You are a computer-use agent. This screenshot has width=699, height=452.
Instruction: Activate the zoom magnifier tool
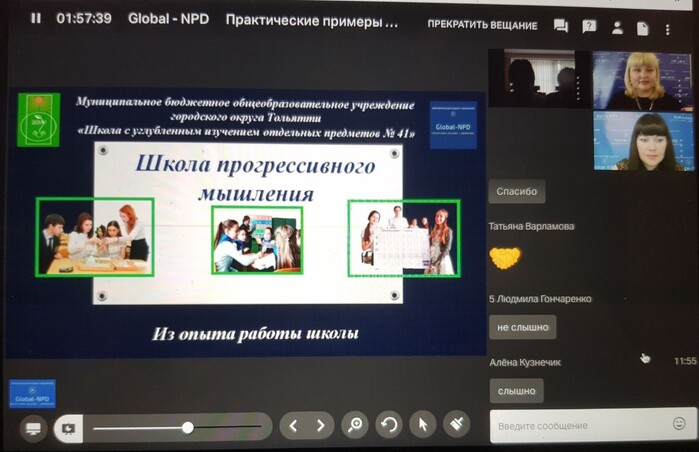tap(355, 425)
